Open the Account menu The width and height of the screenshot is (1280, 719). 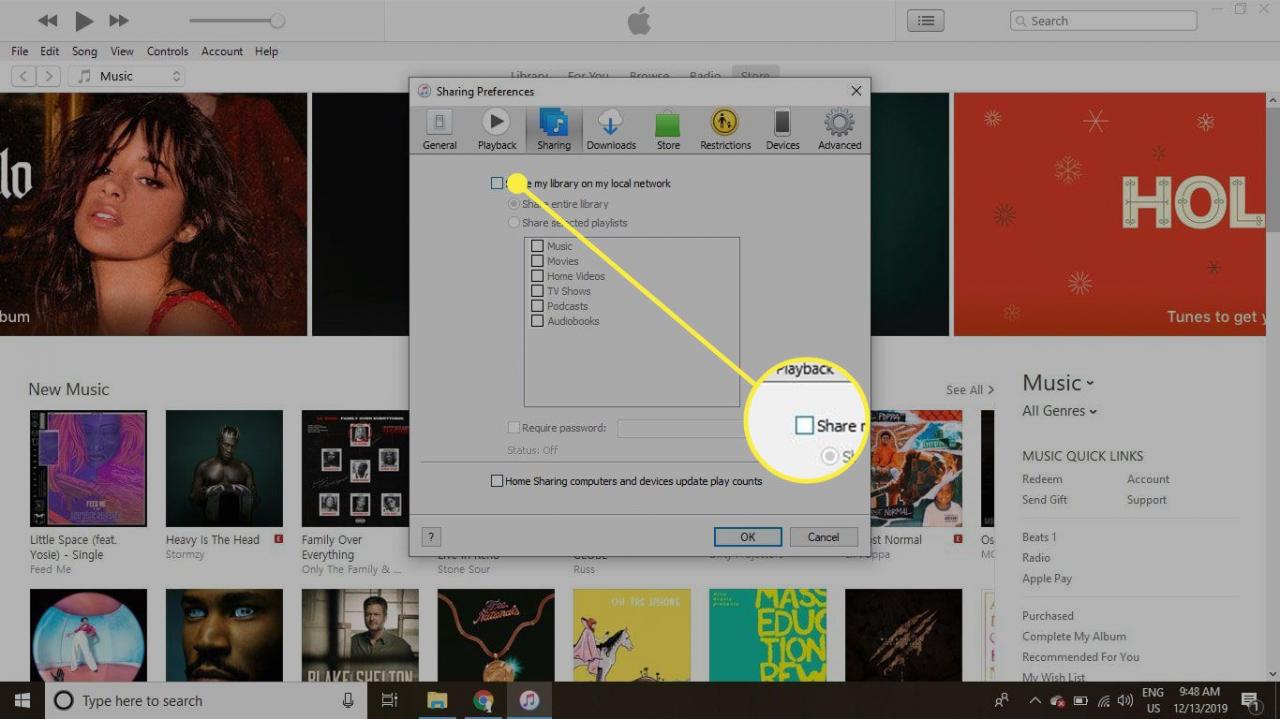222,51
